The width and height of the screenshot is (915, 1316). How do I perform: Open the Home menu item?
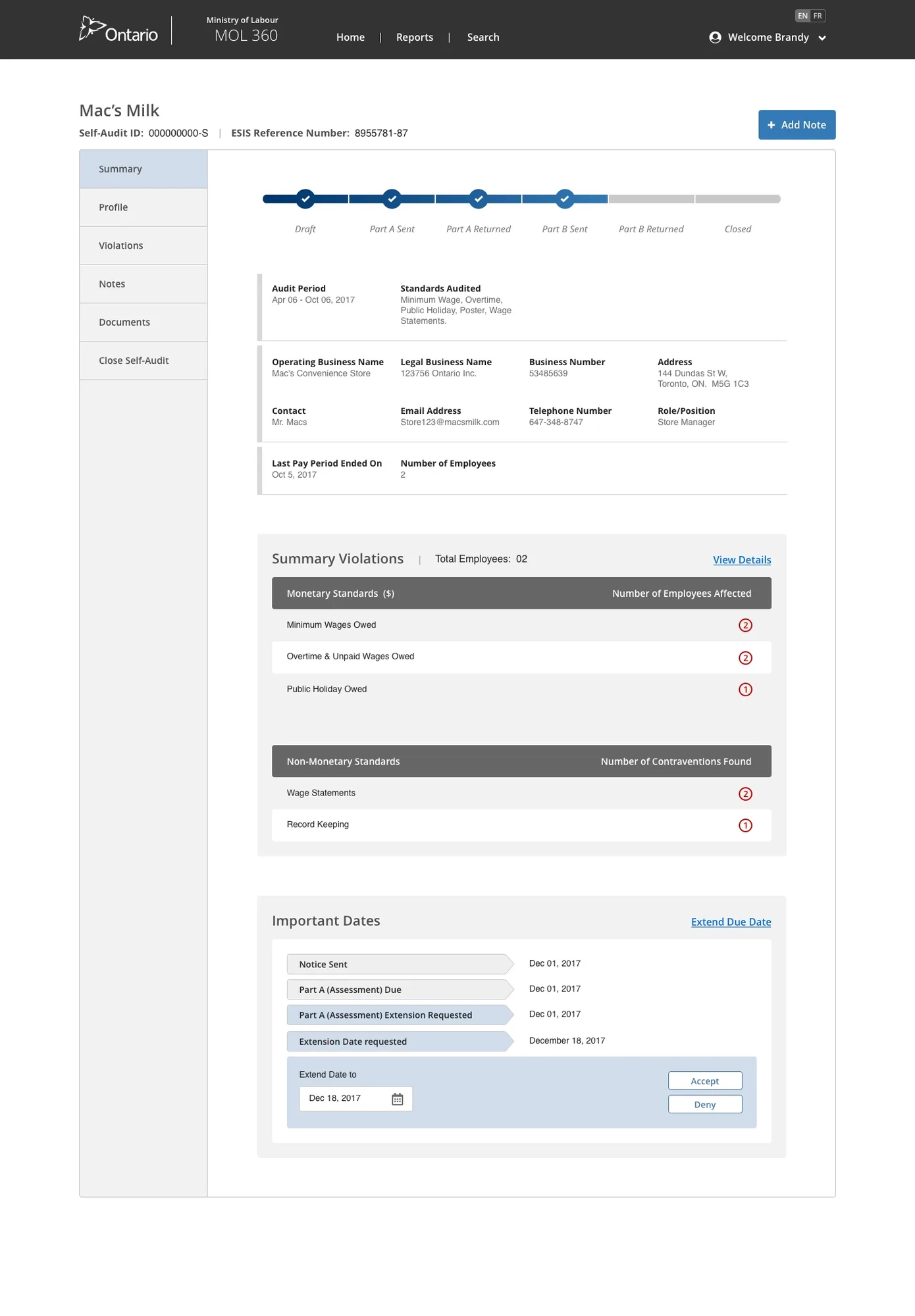click(350, 38)
